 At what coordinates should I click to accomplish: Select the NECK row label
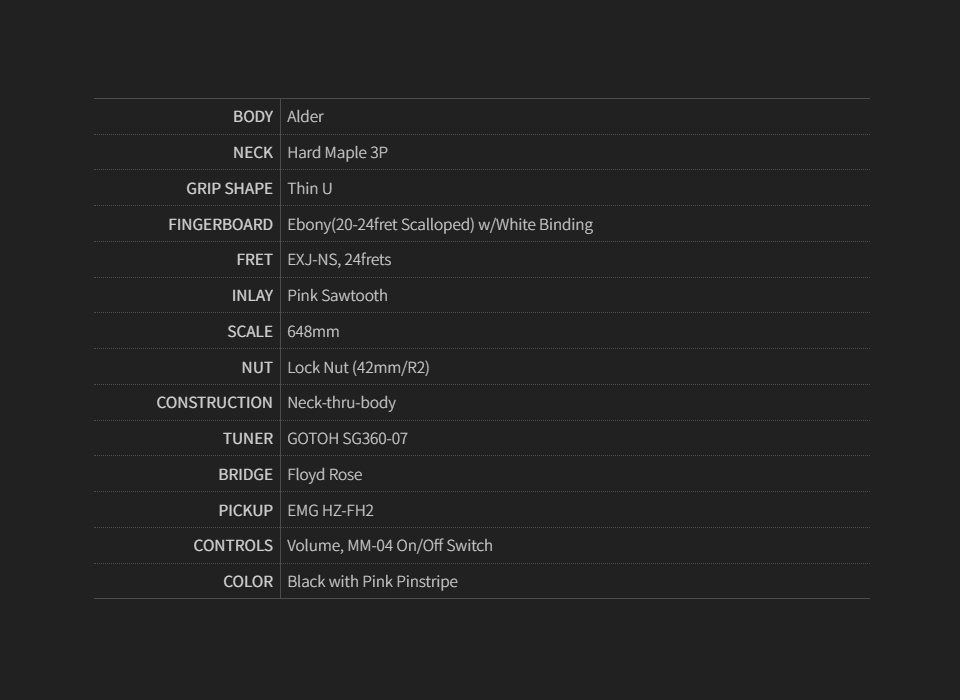click(x=252, y=153)
